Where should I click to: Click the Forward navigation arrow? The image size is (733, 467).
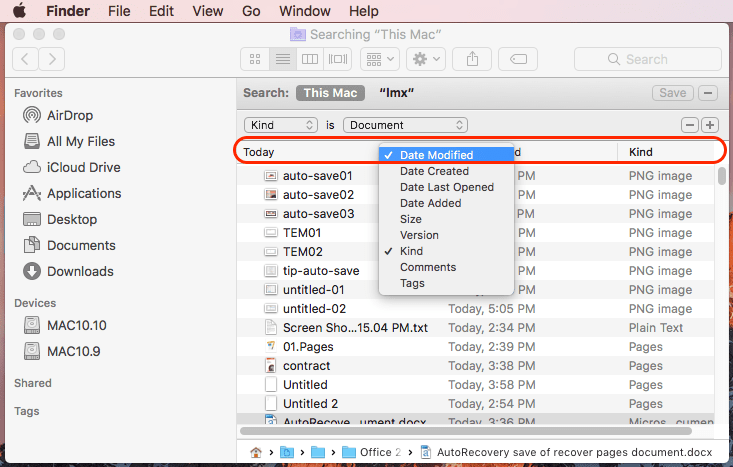pos(51,59)
